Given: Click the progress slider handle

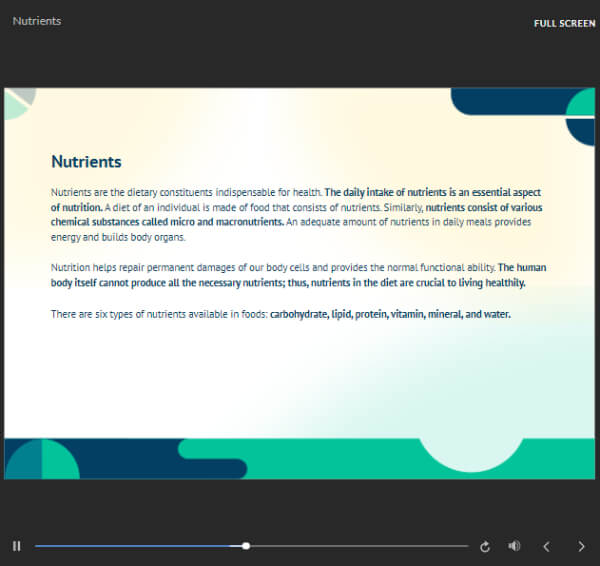Looking at the screenshot, I should click(246, 546).
